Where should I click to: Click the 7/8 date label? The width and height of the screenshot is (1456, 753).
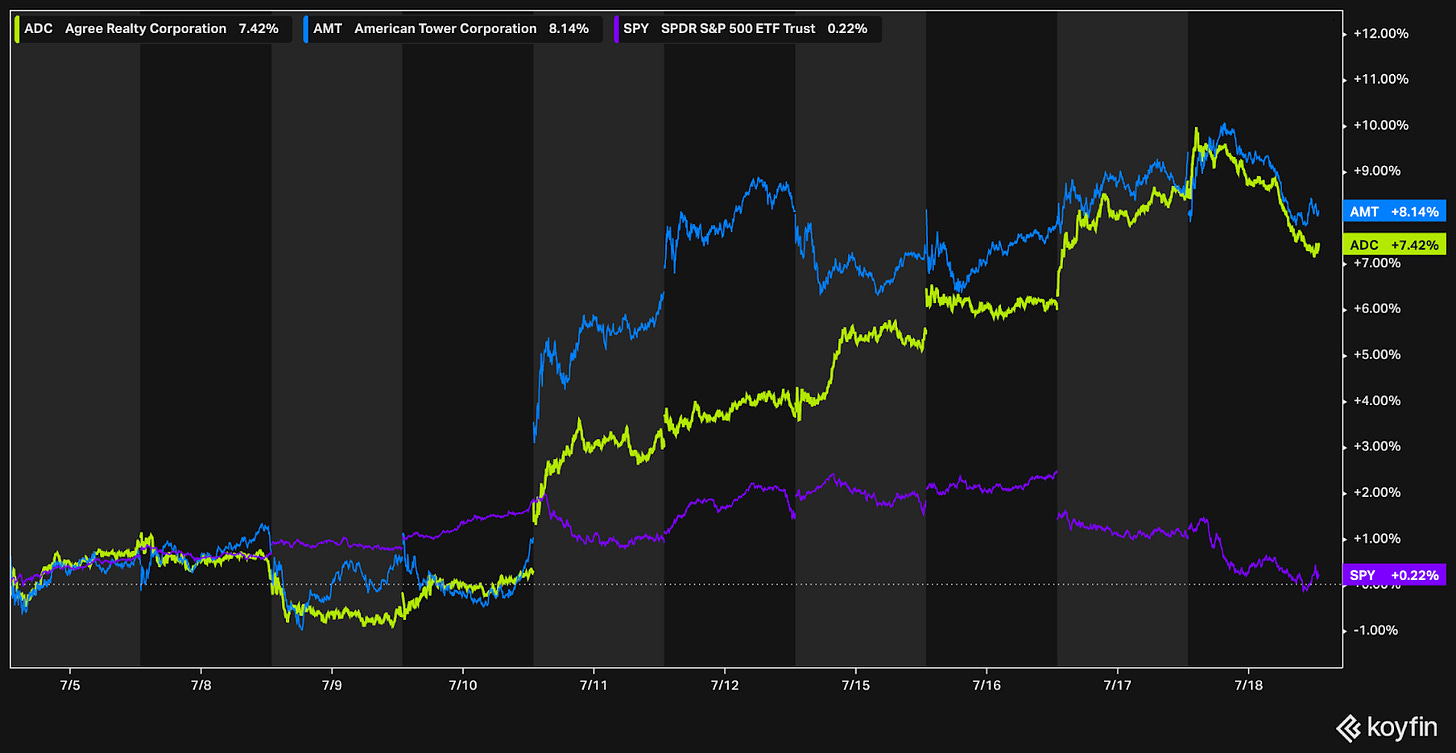tap(201, 685)
